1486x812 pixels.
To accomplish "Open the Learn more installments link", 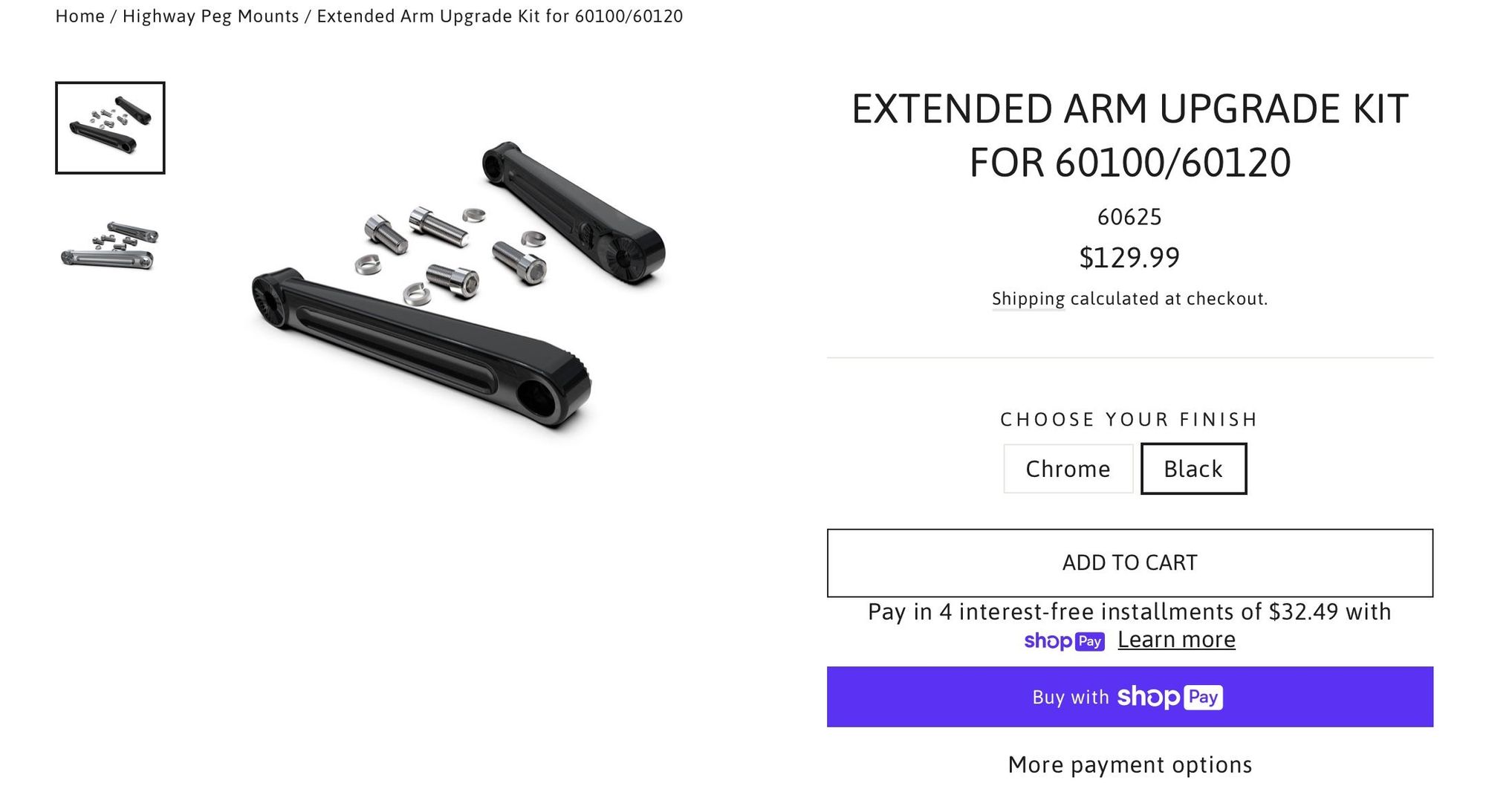I will tap(1176, 640).
